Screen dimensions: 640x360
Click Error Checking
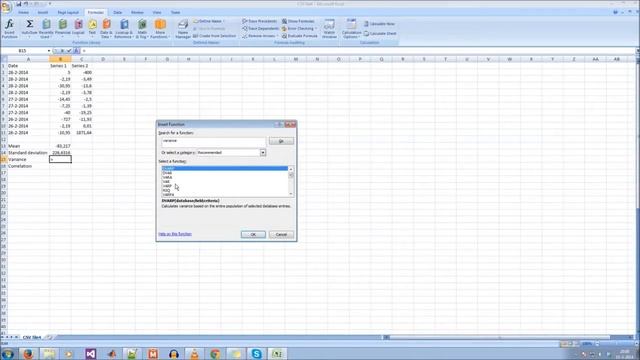pos(299,29)
